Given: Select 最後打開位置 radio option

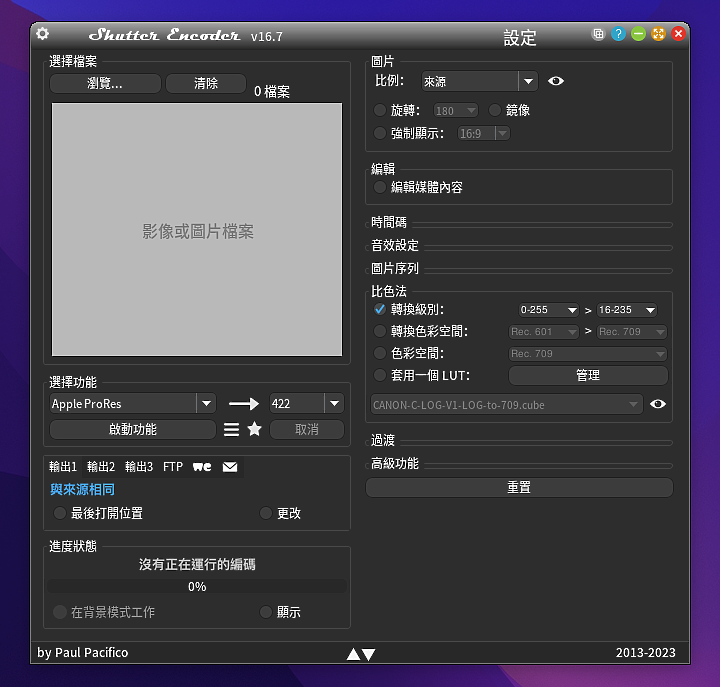Looking at the screenshot, I should 60,513.
